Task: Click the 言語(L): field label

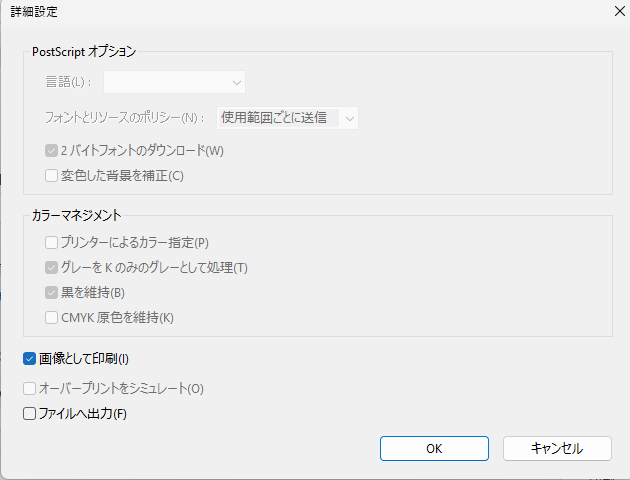Action: pos(67,82)
